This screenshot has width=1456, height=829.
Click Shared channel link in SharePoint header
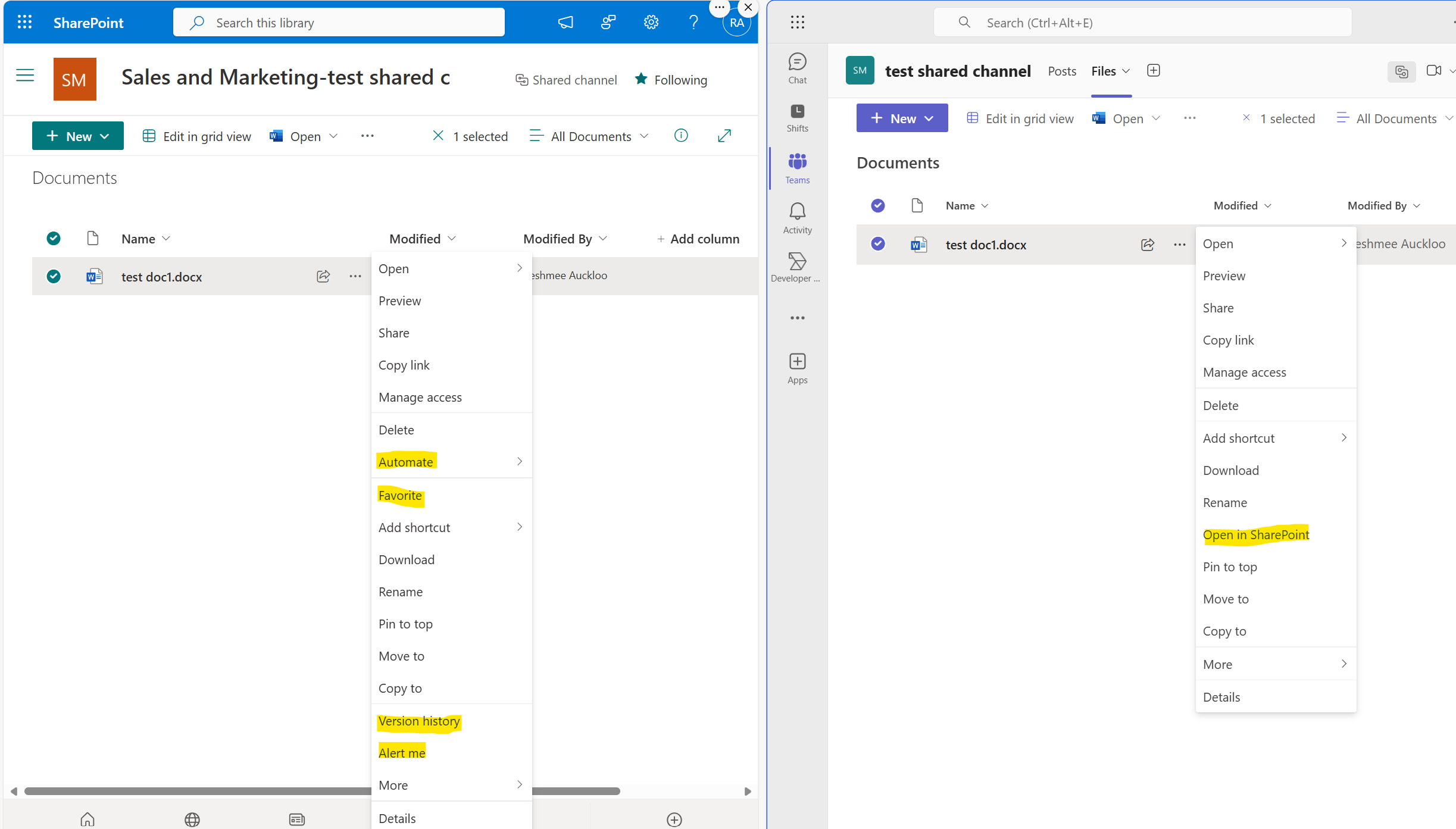(565, 80)
